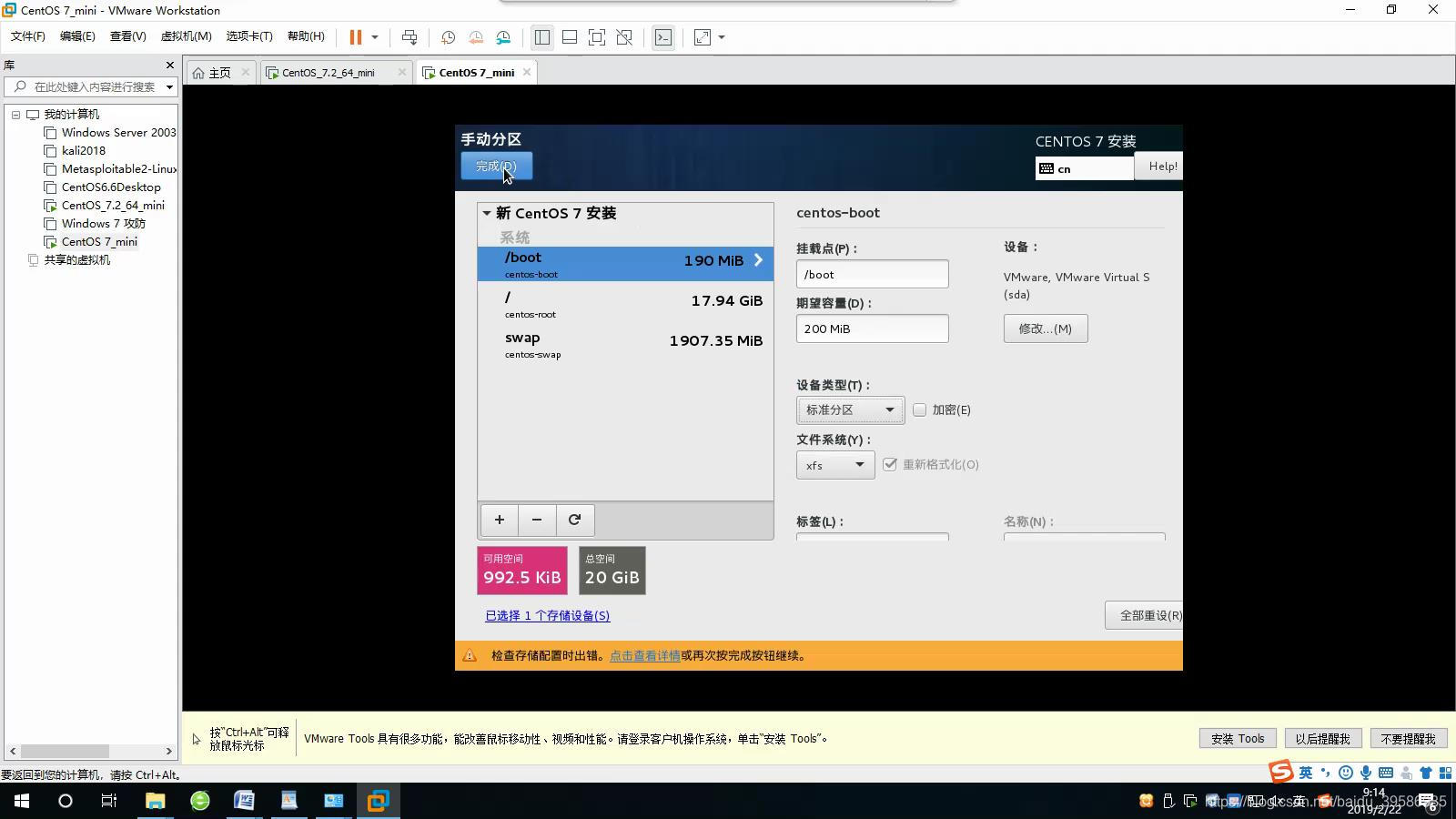The image size is (1456, 819).
Task: Collapse the 新 CentOS 7 安装 section
Action: 487,213
